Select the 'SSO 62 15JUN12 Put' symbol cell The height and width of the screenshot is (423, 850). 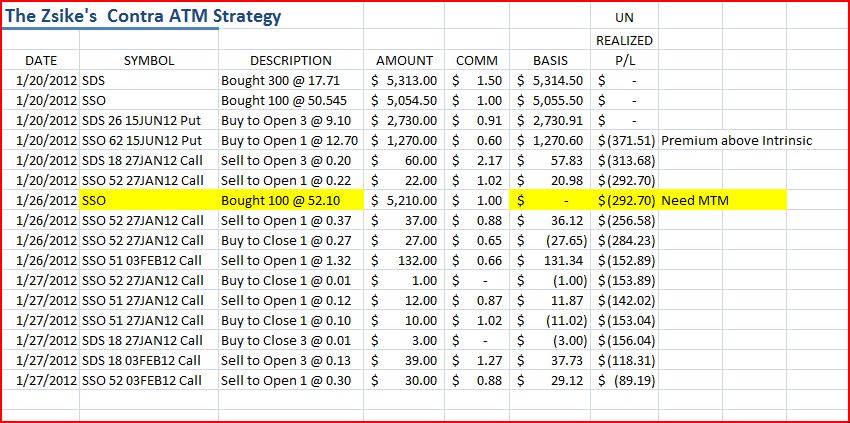tap(149, 140)
